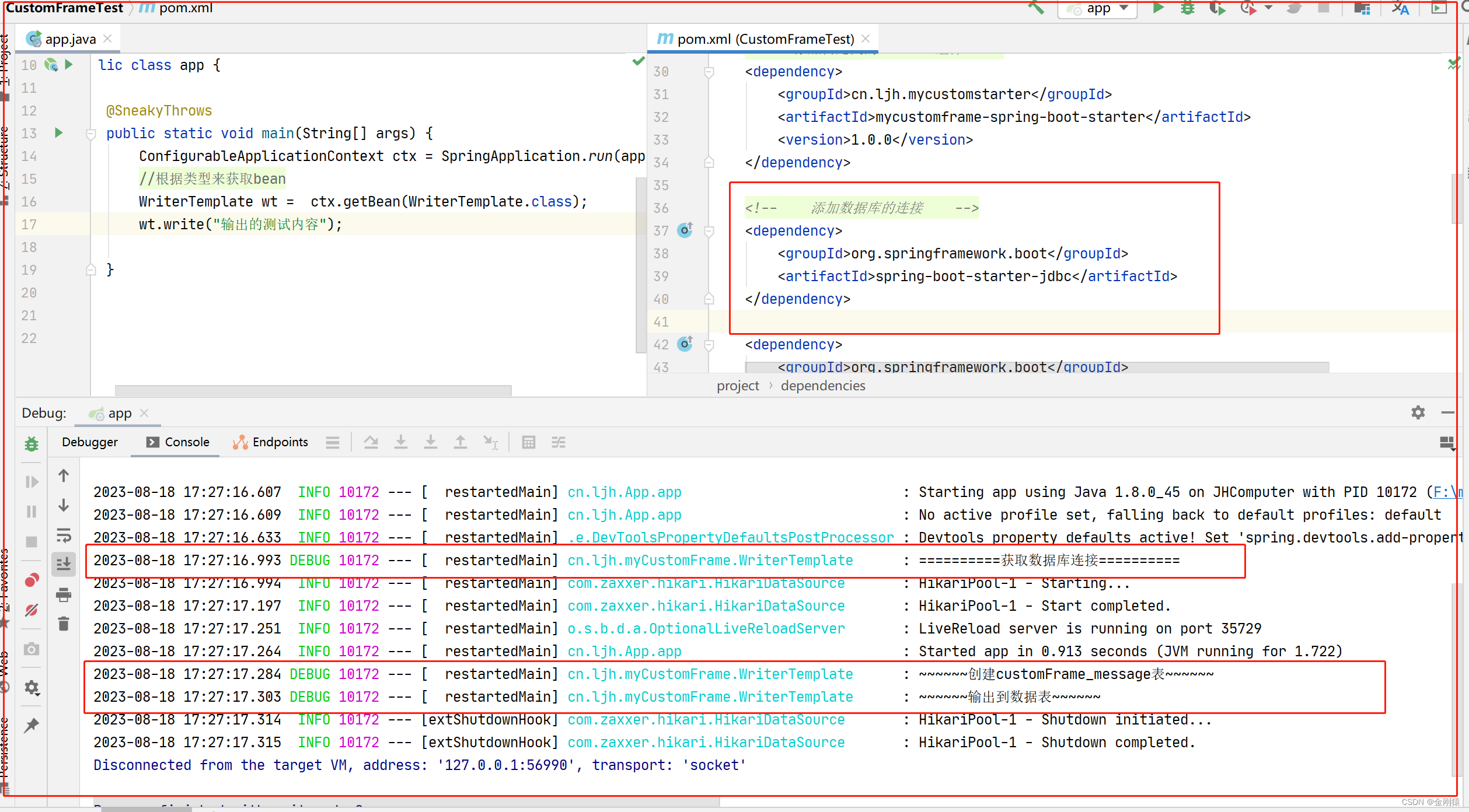This screenshot has width=1469, height=812.
Task: Select the Step Over icon in debugger
Action: point(369,443)
